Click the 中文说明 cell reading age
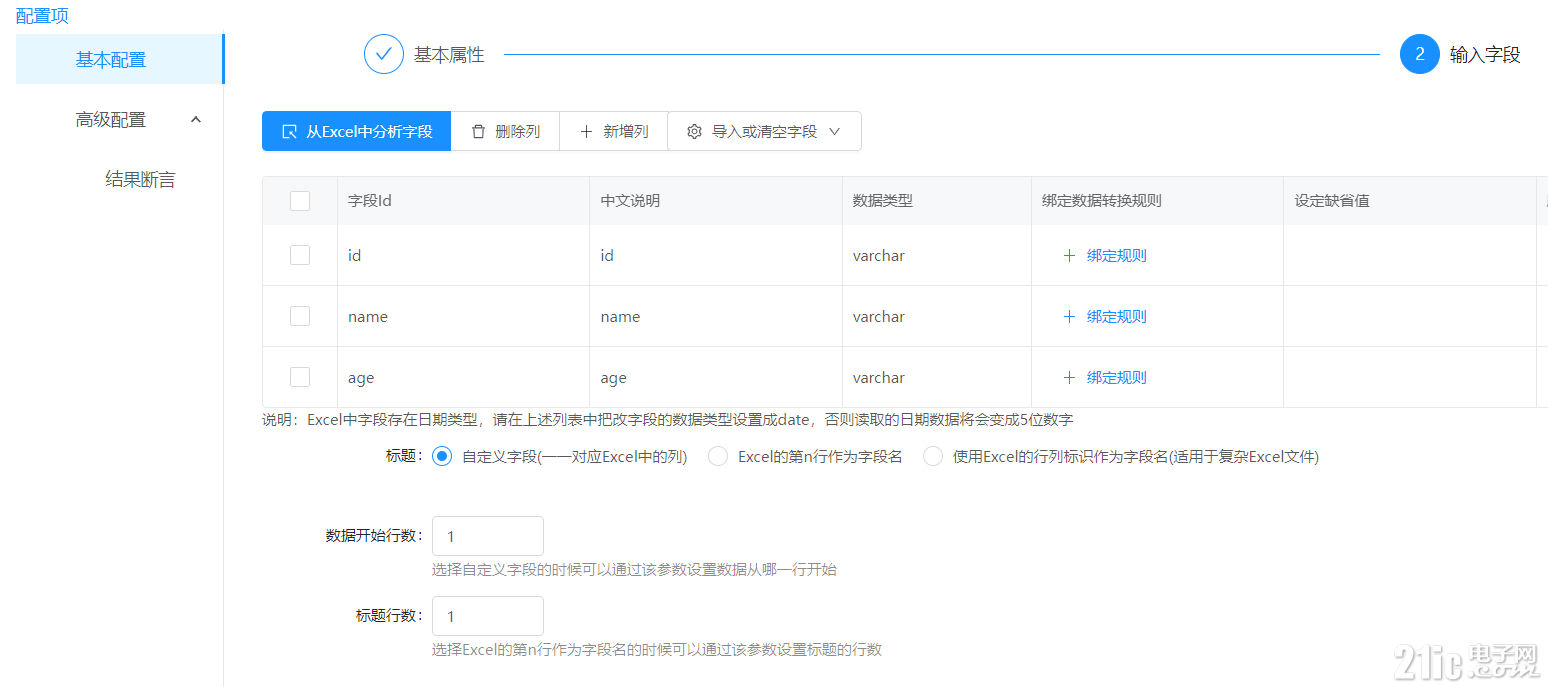This screenshot has height=687, width=1548. 716,377
